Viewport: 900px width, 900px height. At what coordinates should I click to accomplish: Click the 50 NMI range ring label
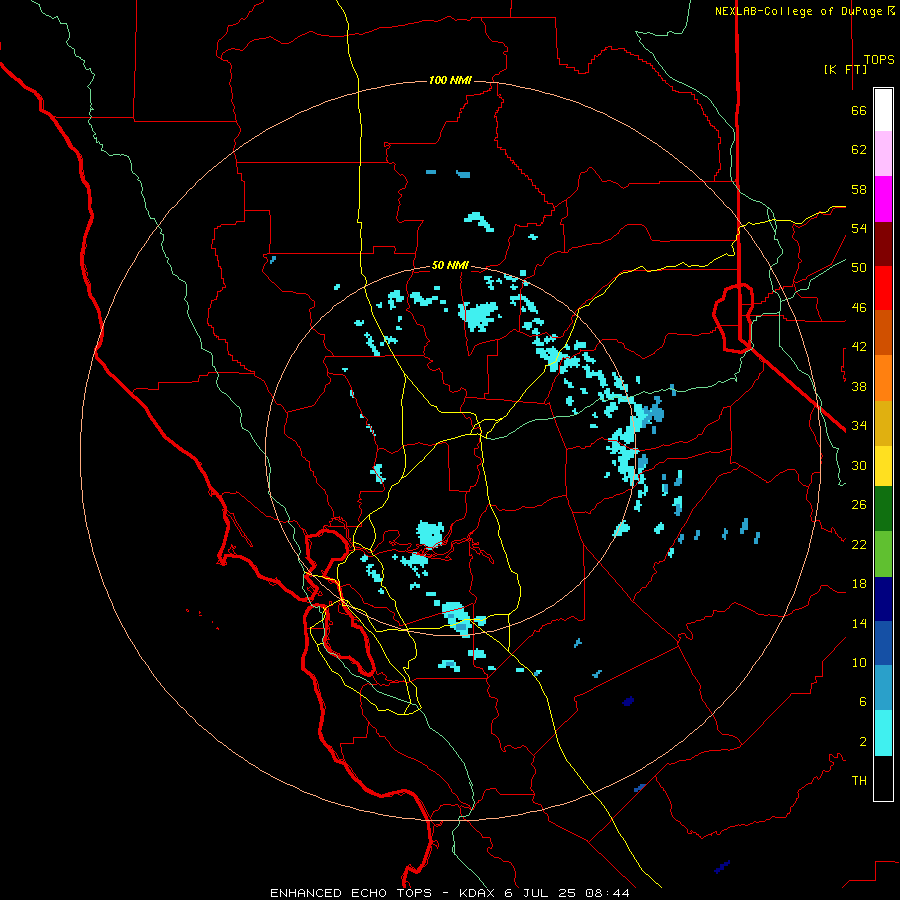pos(450,265)
